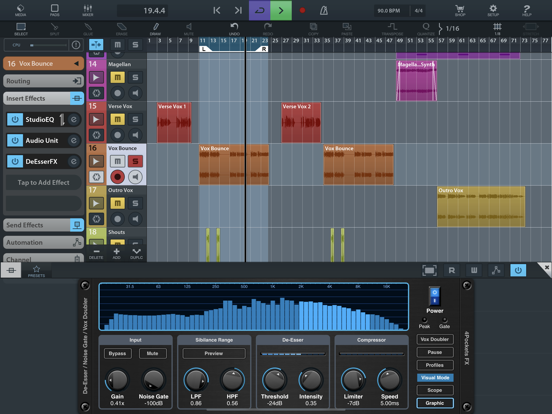552x414 pixels.
Task: Open the DeEsserFX editor with its e button
Action: click(74, 161)
